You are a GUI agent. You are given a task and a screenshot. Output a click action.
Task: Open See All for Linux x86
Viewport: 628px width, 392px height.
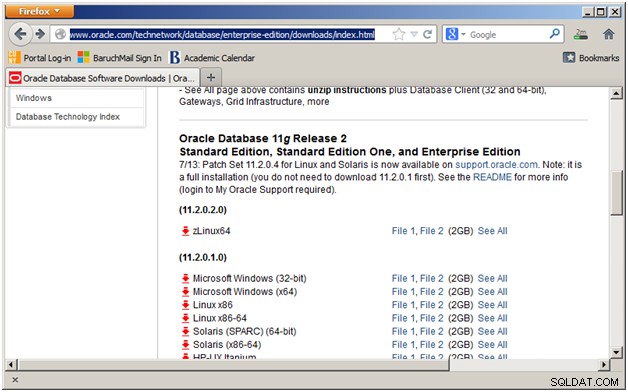point(493,305)
